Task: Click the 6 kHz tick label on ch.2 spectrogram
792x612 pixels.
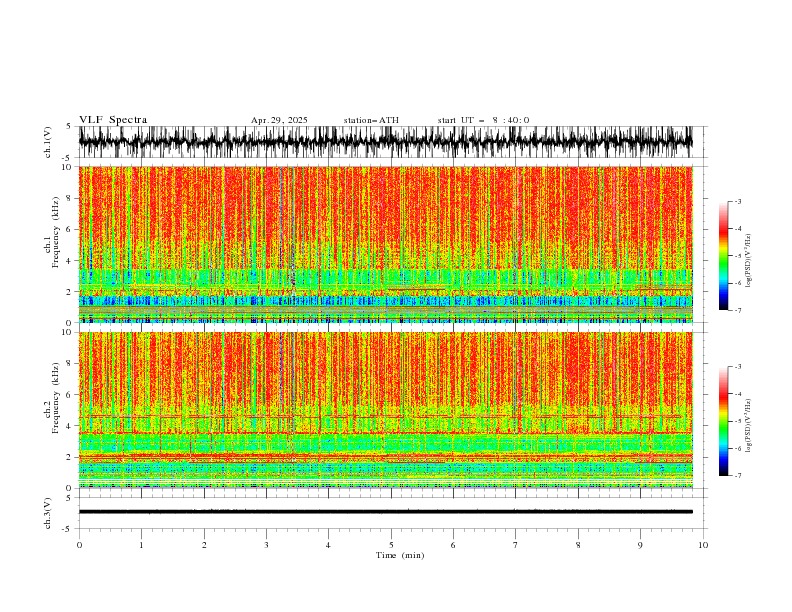Action: coord(70,394)
